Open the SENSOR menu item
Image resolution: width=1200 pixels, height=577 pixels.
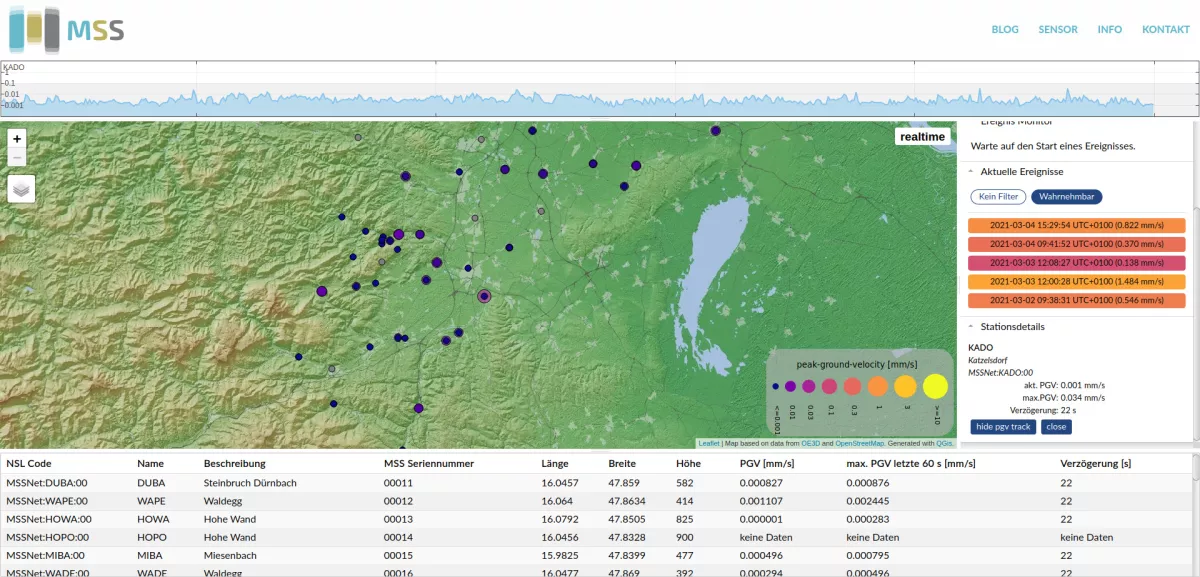point(1058,29)
